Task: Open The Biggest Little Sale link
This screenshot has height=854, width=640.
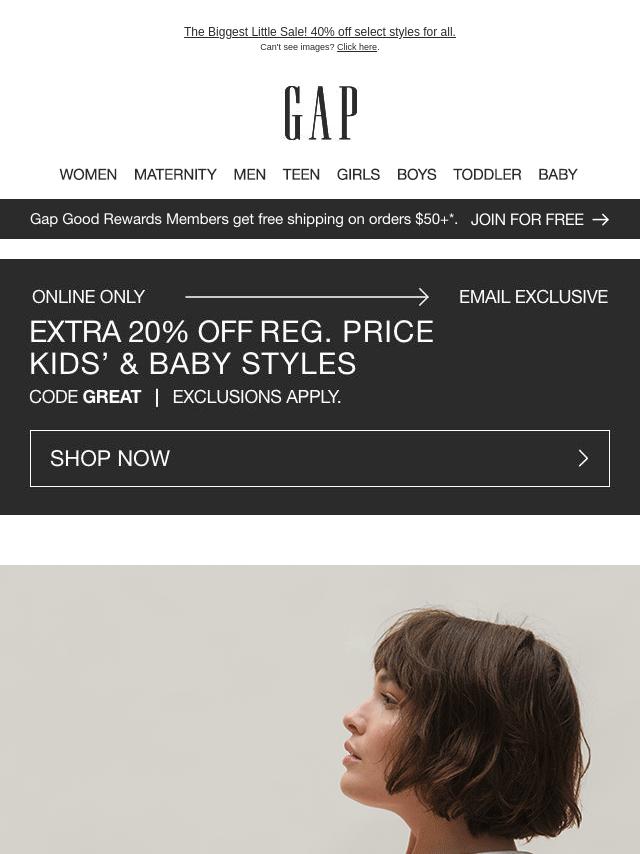Action: pyautogui.click(x=320, y=32)
